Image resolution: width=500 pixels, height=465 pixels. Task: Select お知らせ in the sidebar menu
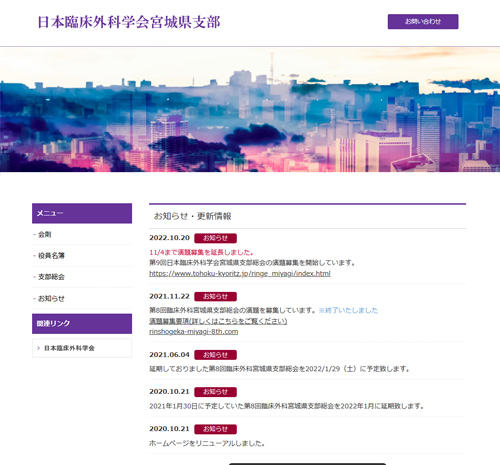(x=51, y=298)
